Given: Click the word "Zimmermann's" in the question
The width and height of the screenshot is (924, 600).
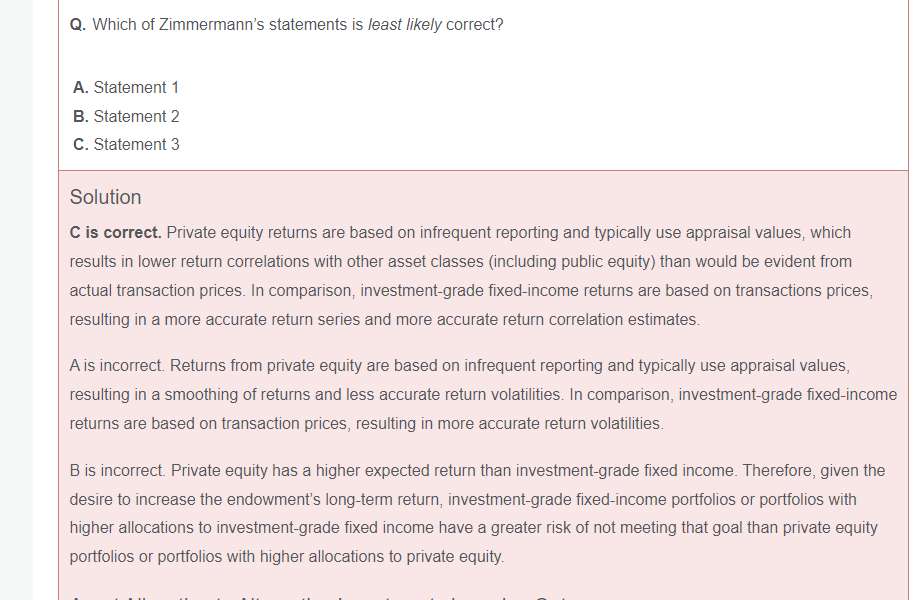Looking at the screenshot, I should click(209, 24).
